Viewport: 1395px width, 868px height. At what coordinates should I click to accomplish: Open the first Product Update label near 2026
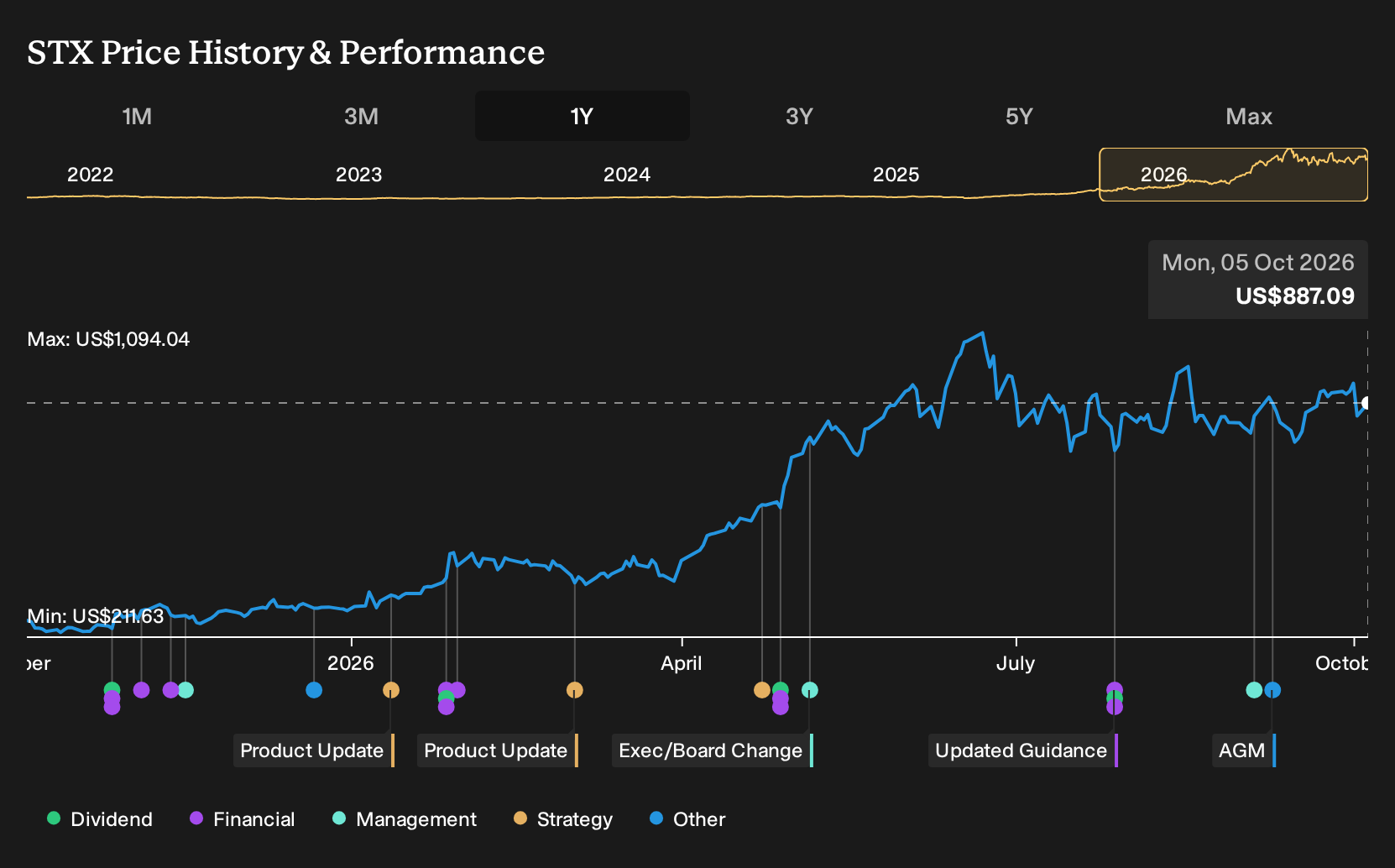pos(314,750)
